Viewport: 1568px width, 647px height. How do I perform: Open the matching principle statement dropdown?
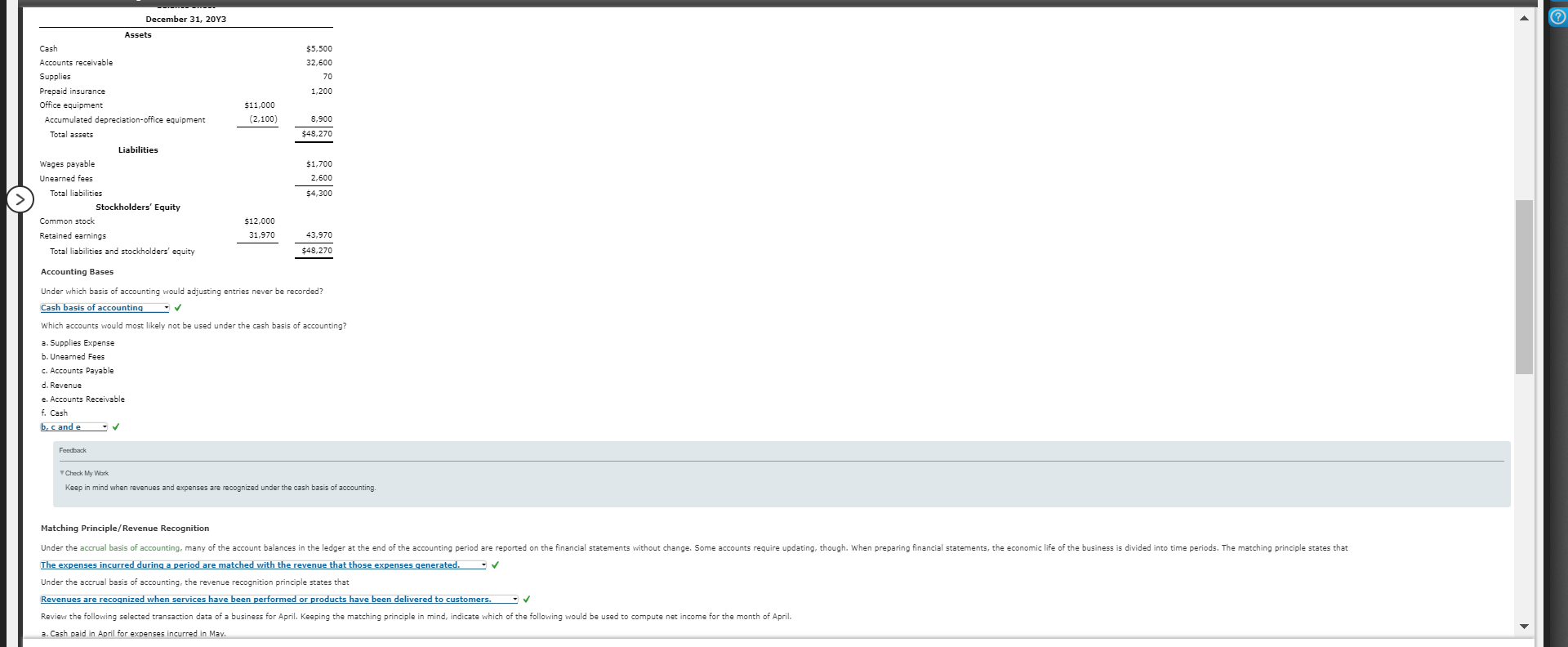click(263, 565)
